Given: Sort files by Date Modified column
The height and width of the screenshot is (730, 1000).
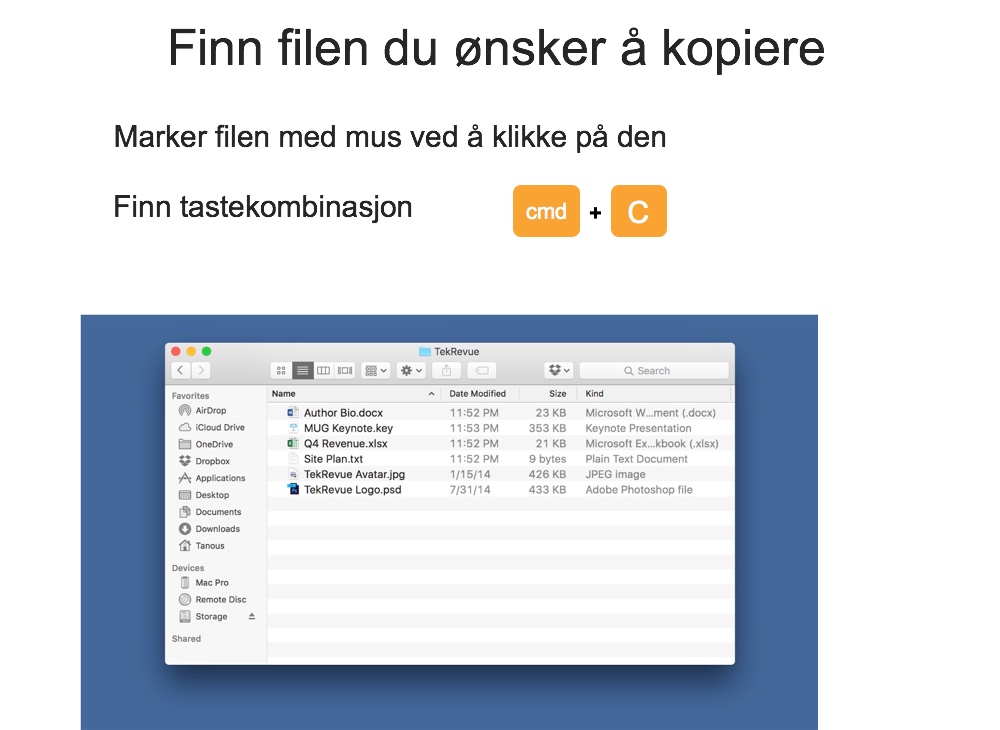Looking at the screenshot, I should [x=478, y=394].
